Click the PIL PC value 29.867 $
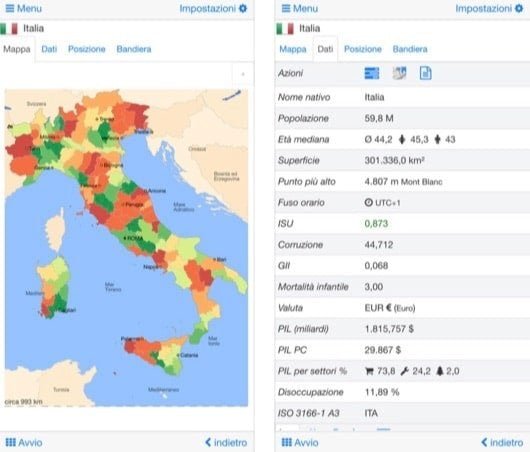The width and height of the screenshot is (530, 452). (x=383, y=350)
